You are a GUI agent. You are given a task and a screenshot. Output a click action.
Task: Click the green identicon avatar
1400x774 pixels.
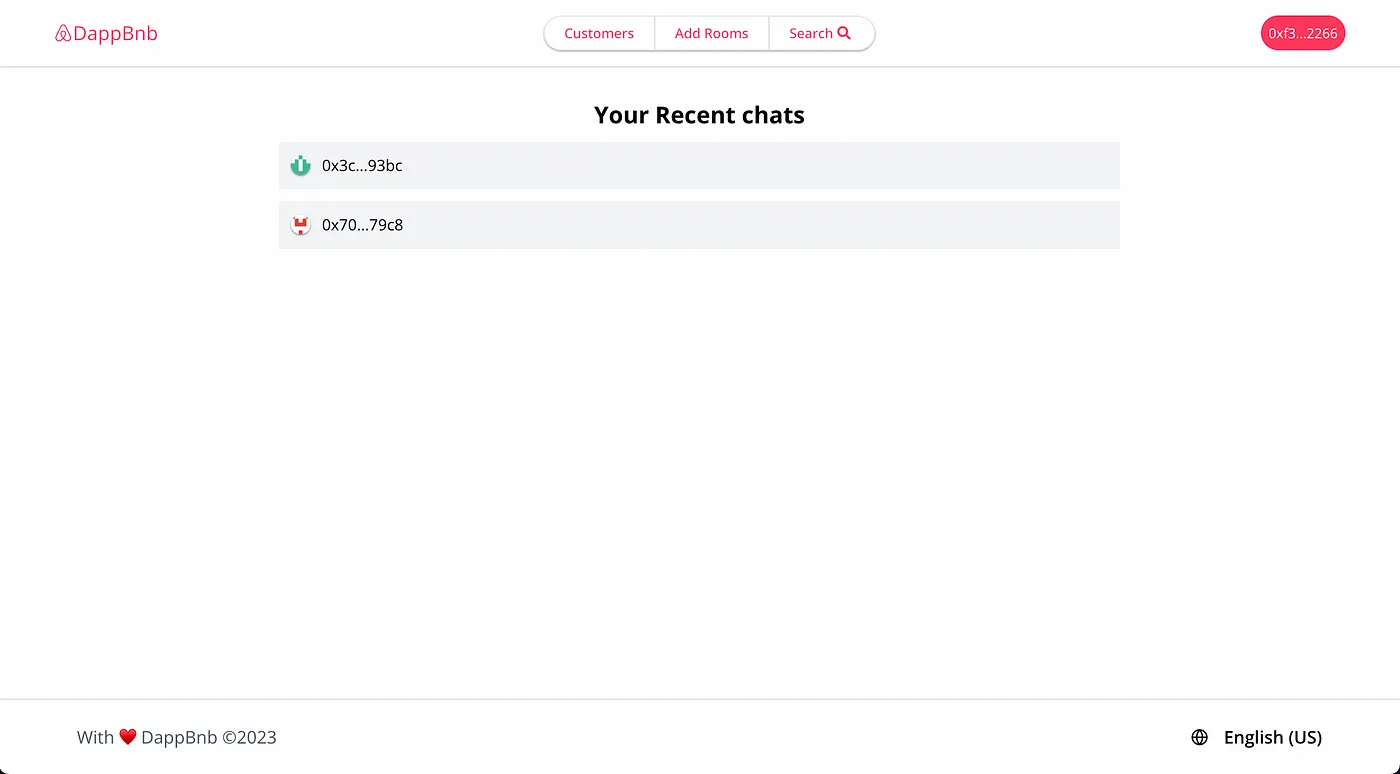click(x=300, y=166)
